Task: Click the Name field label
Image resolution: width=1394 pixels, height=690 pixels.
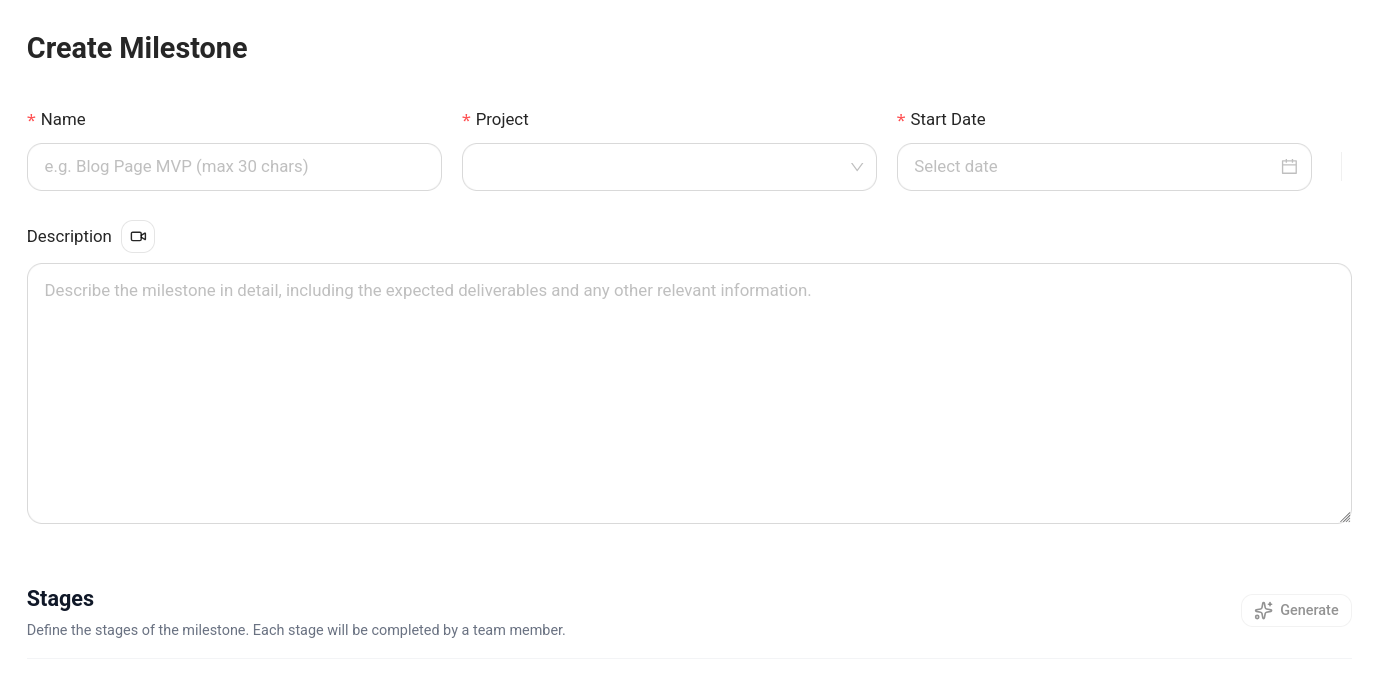Action: tap(63, 119)
